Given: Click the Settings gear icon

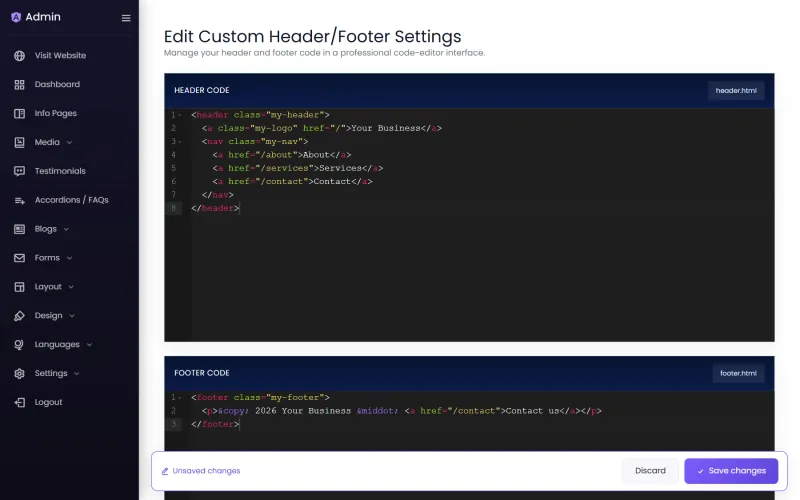Looking at the screenshot, I should (x=19, y=373).
